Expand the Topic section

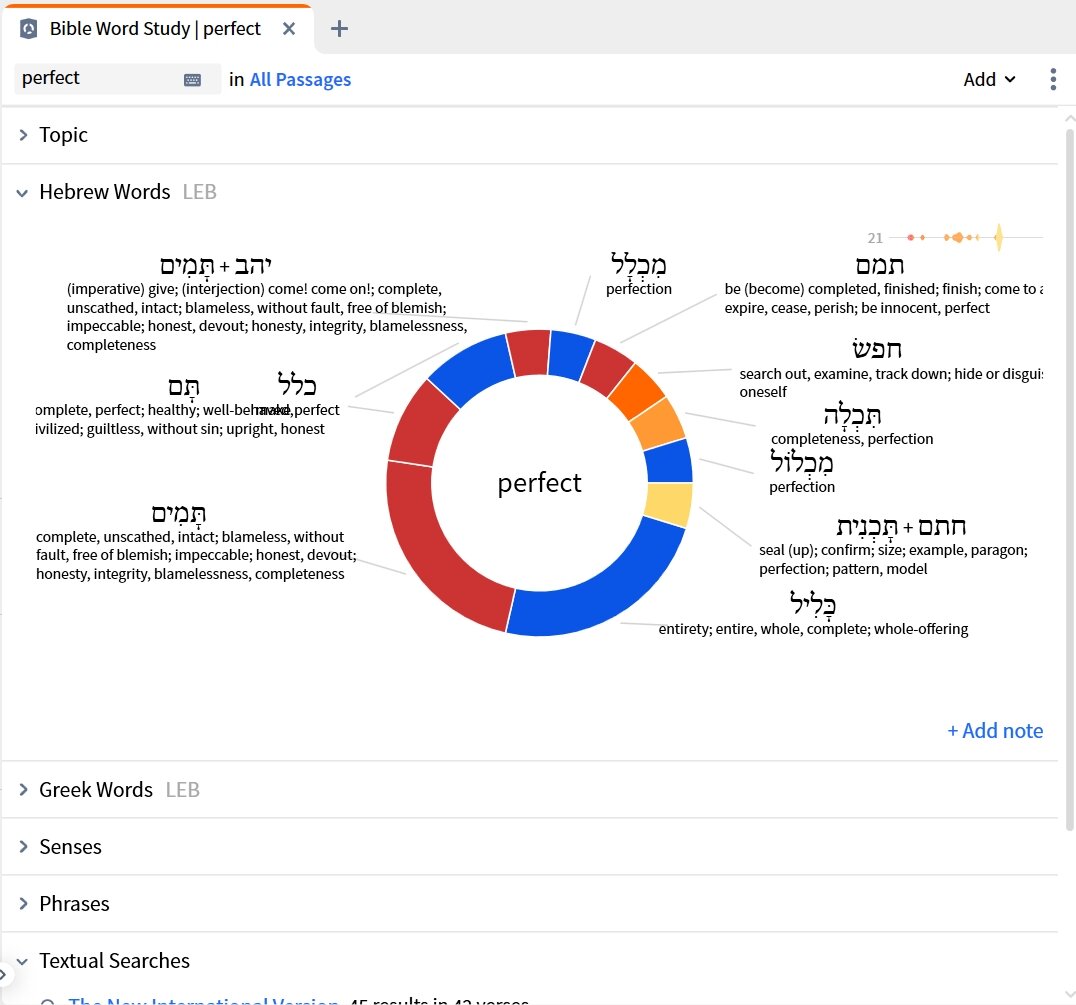point(23,134)
